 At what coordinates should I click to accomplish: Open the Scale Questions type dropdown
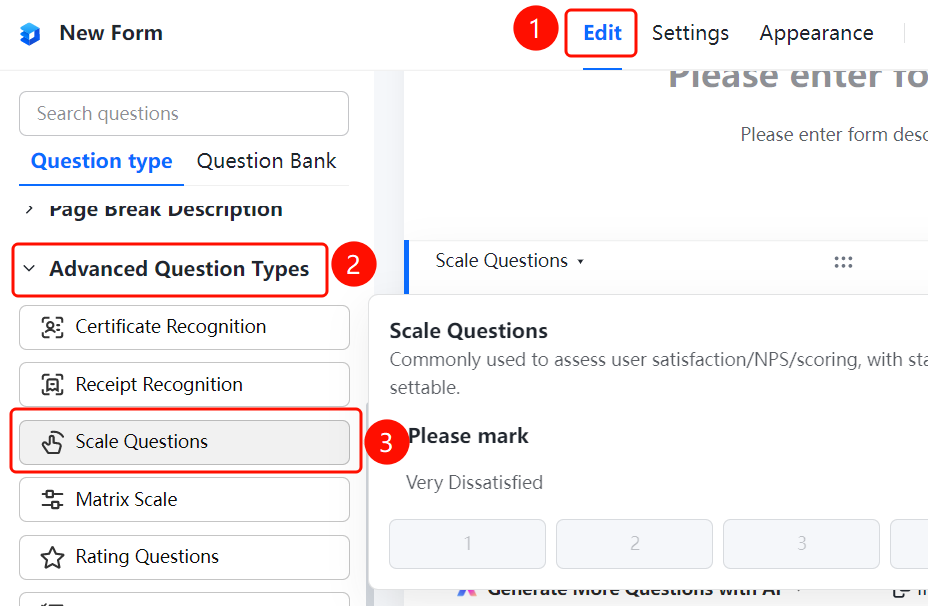510,261
